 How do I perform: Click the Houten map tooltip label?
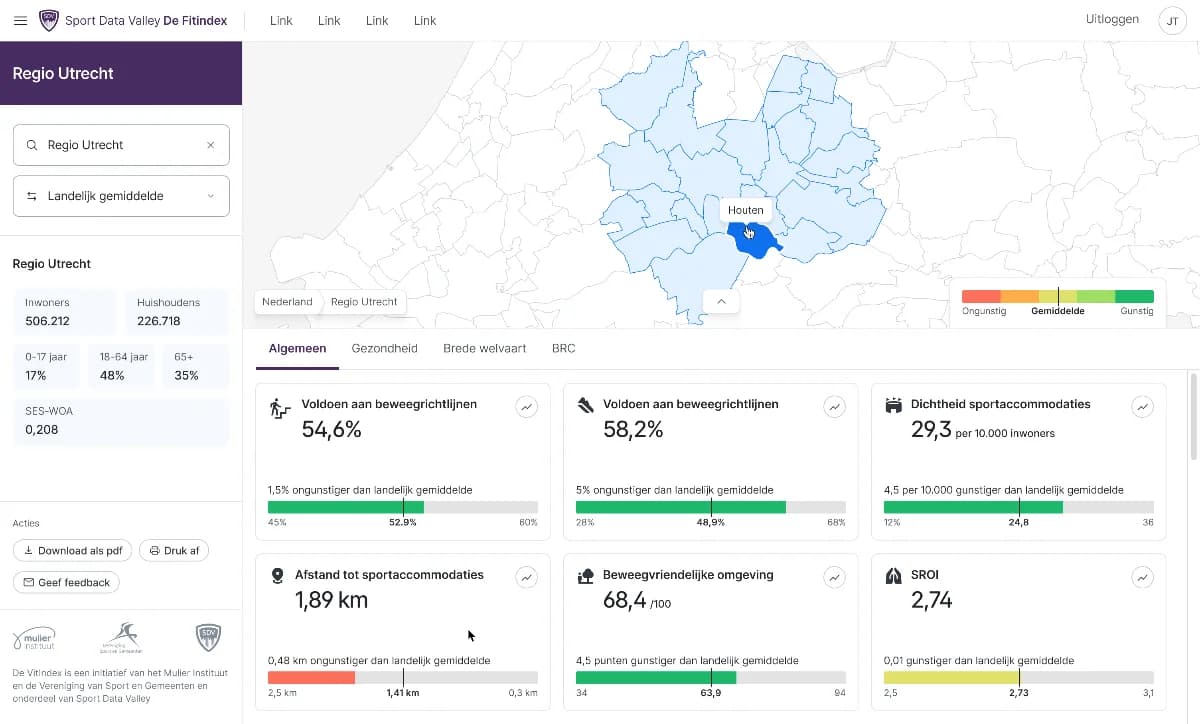tap(746, 210)
